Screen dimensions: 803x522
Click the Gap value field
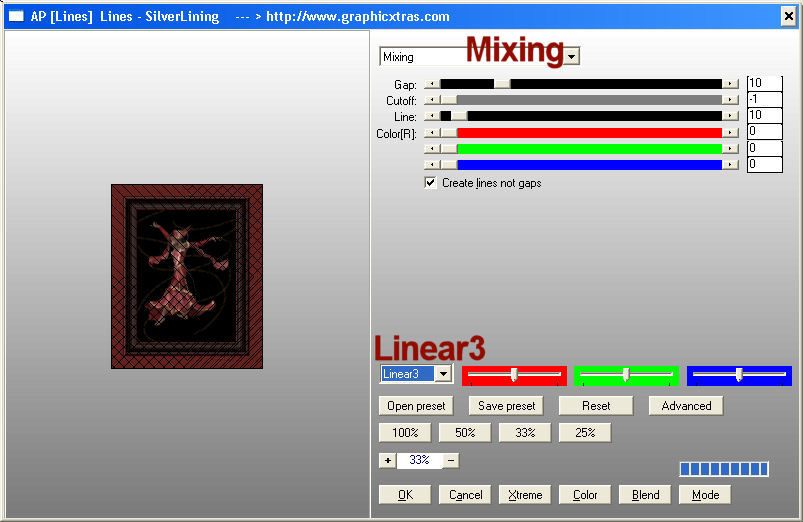click(765, 83)
